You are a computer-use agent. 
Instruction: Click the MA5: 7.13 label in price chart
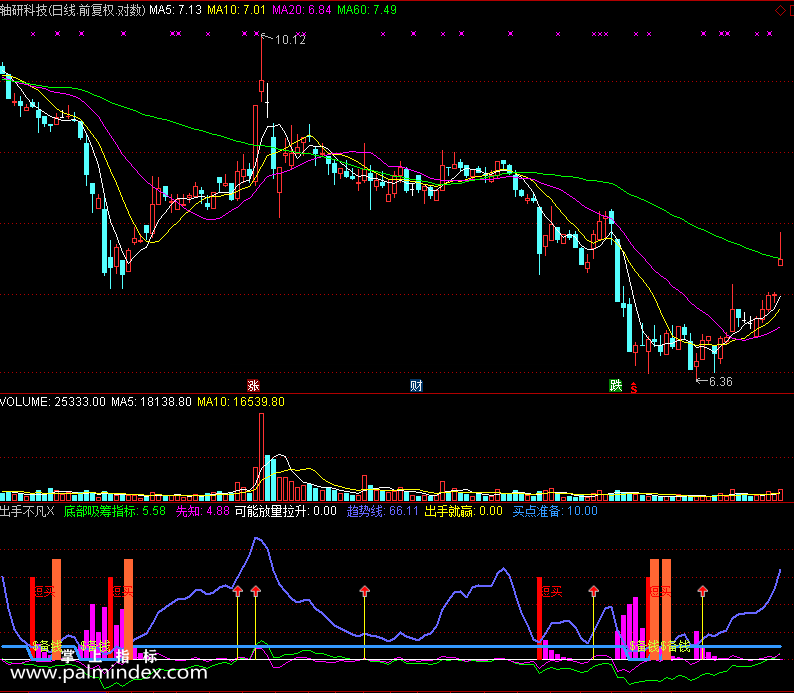tap(175, 10)
